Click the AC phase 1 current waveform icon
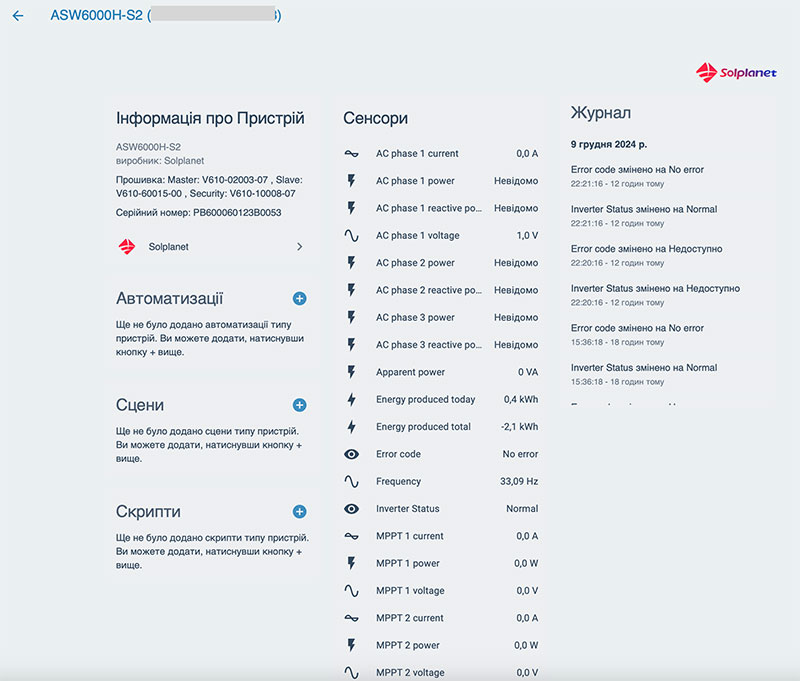Image resolution: width=800 pixels, height=681 pixels. click(x=352, y=154)
